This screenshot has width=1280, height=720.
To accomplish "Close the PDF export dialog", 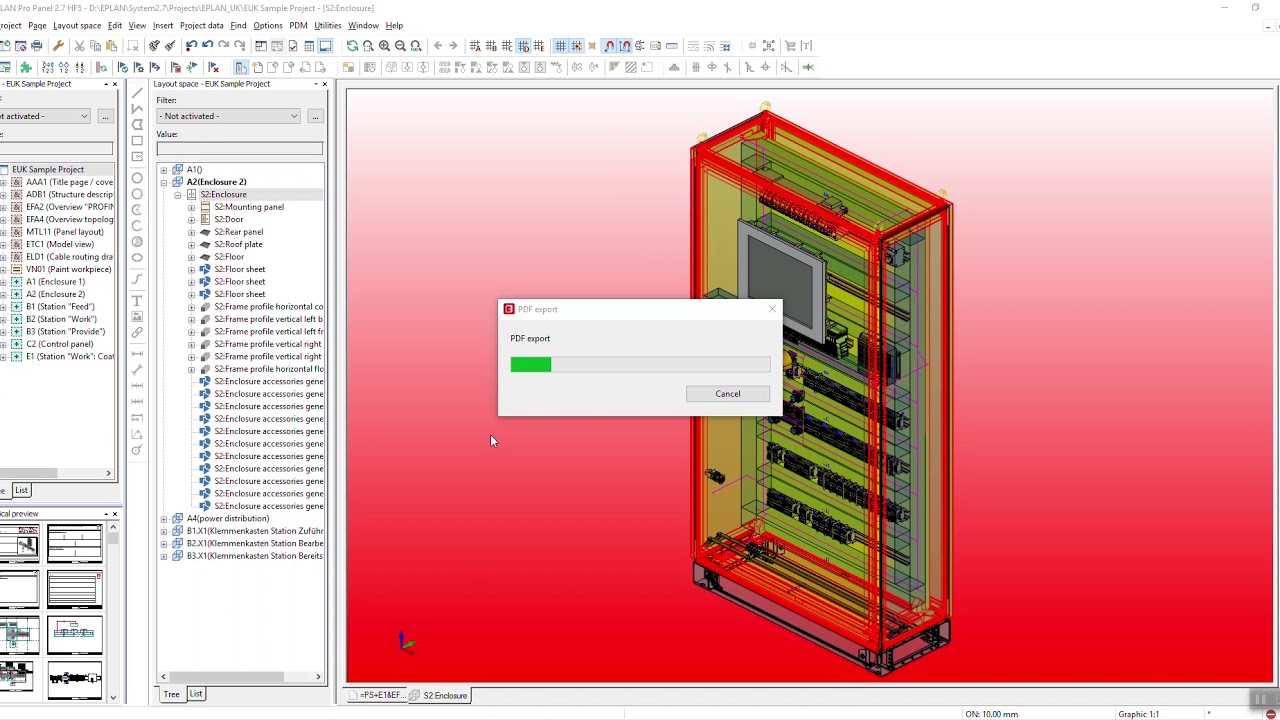I will (771, 309).
